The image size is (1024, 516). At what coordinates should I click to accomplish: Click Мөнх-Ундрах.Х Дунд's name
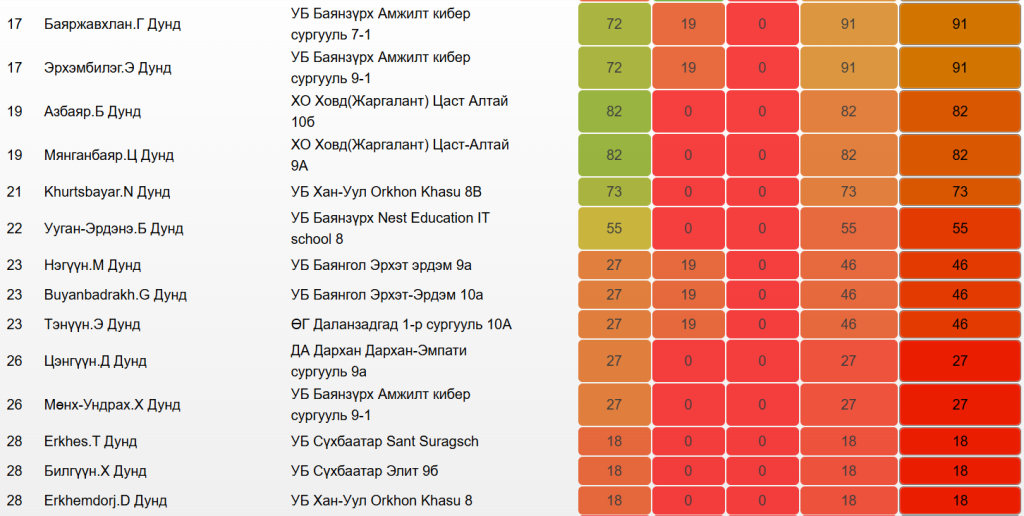(112, 405)
